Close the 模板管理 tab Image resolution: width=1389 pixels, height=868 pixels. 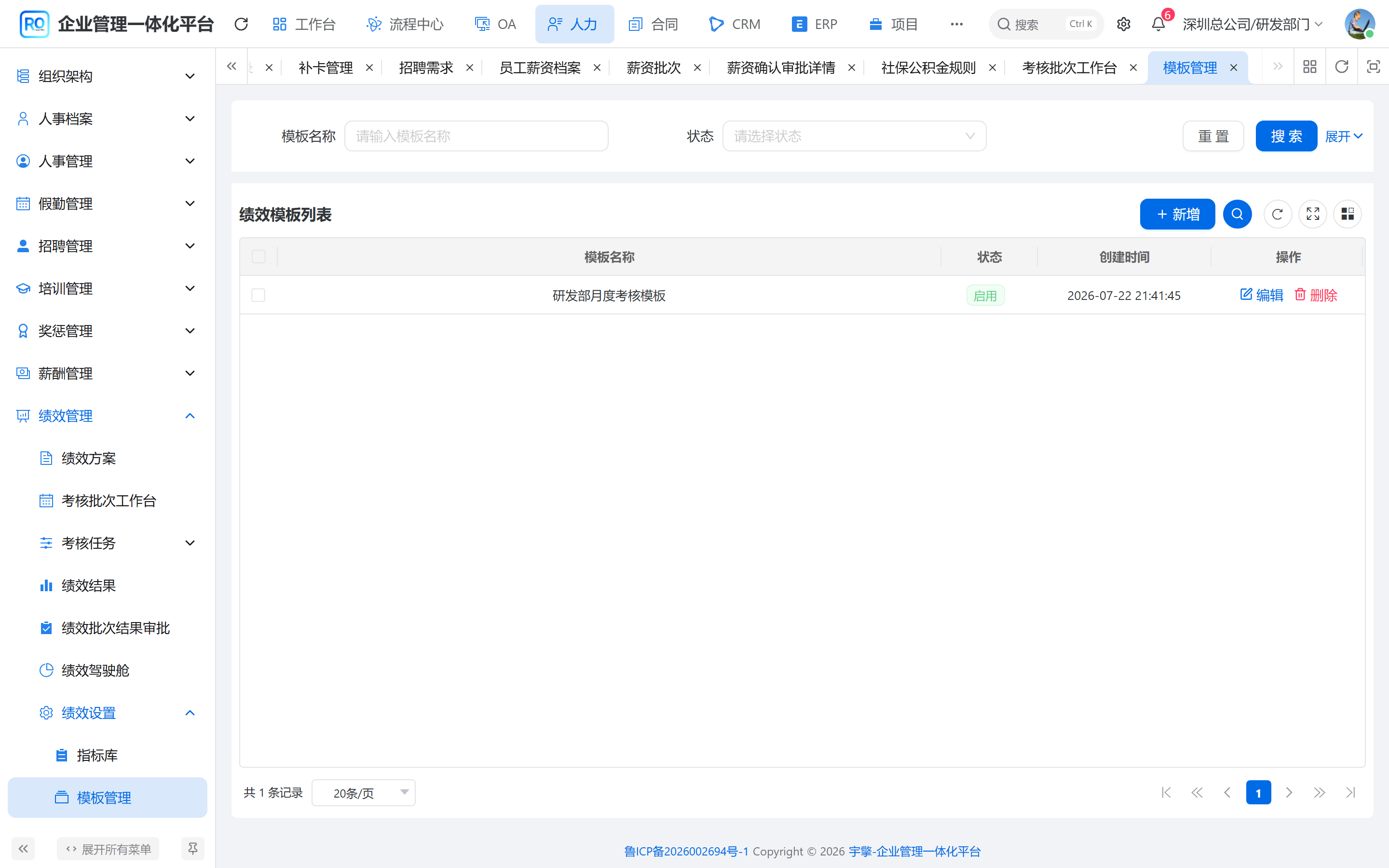(x=1233, y=68)
